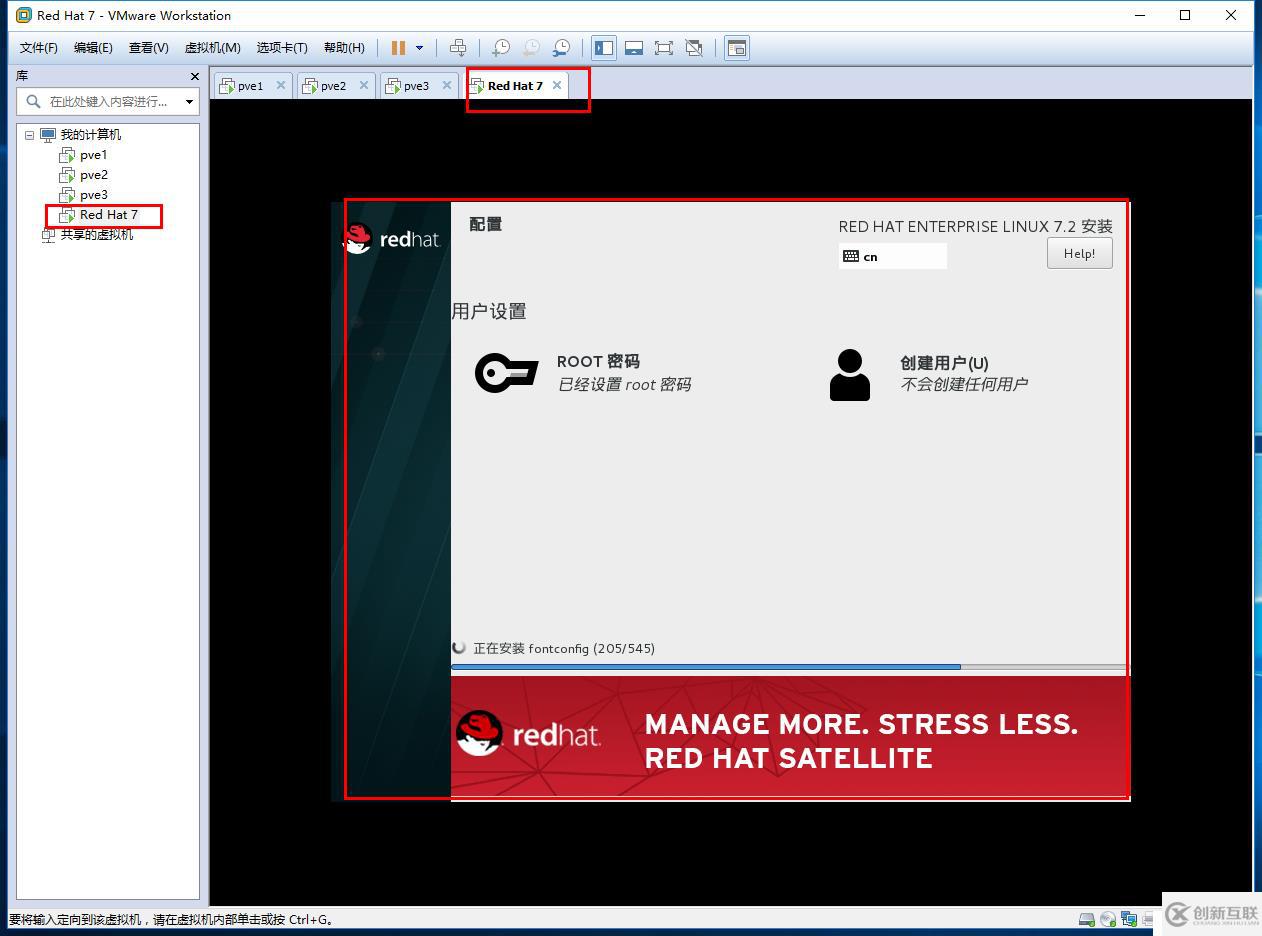Image resolution: width=1262 pixels, height=936 pixels.
Task: Close the pve2 tab
Action: [x=364, y=85]
